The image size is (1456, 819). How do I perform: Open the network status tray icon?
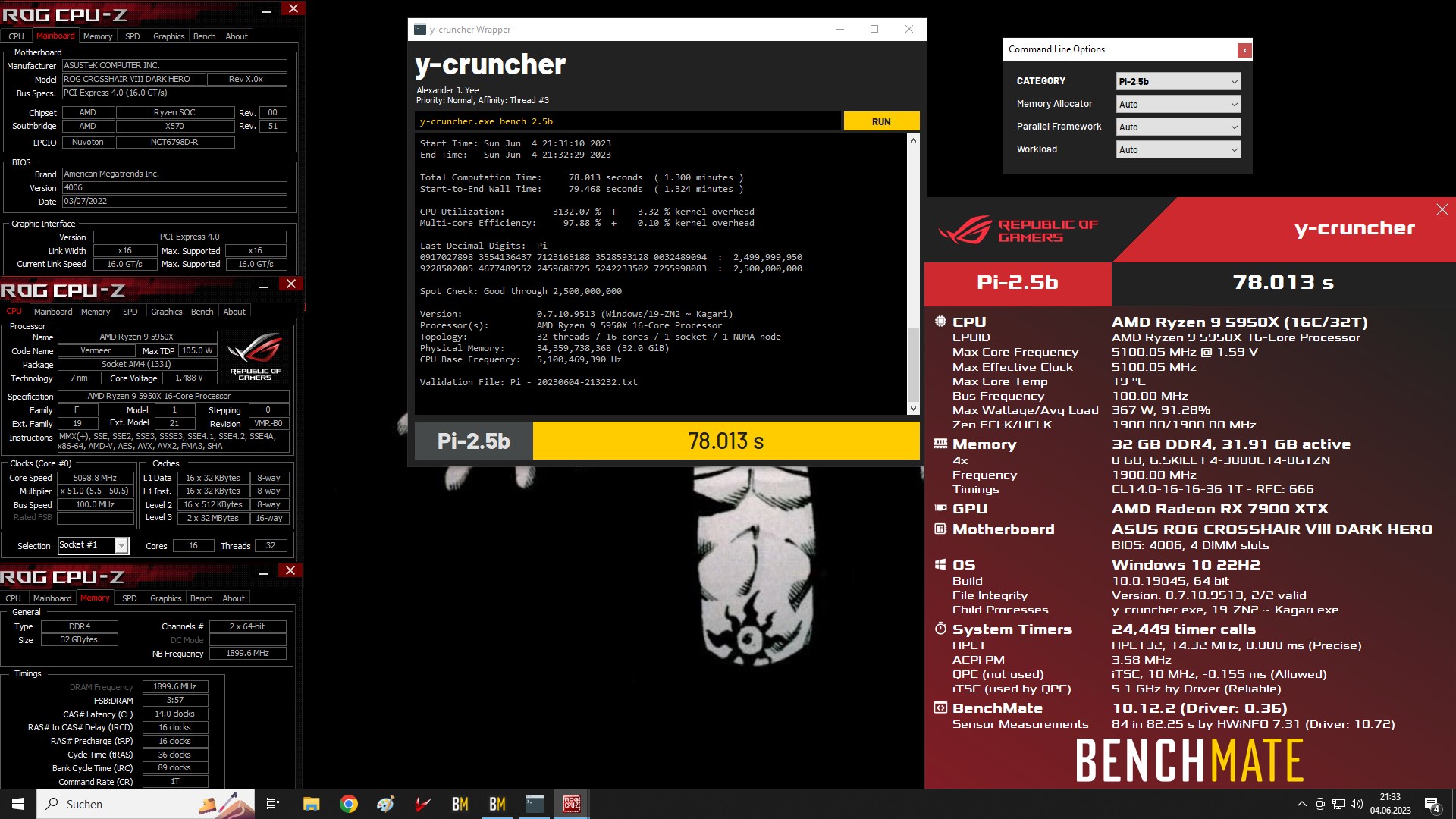coord(1338,804)
